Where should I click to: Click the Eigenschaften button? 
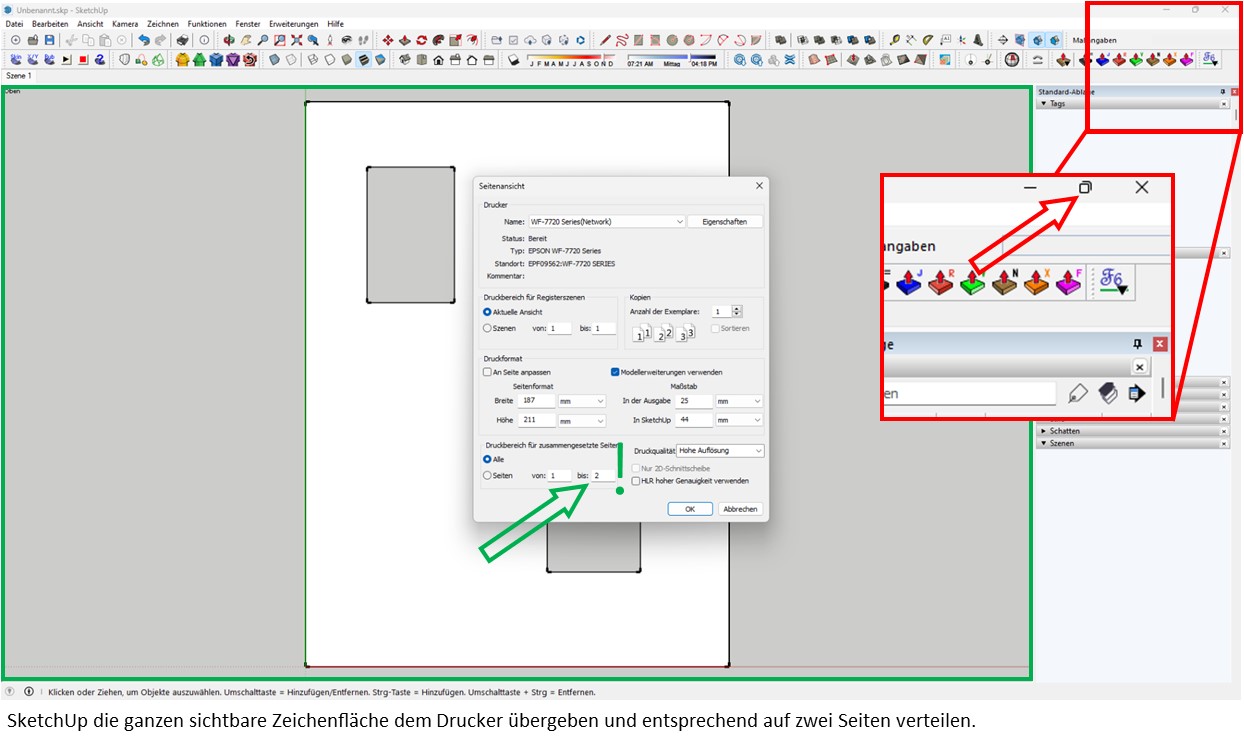pos(724,222)
